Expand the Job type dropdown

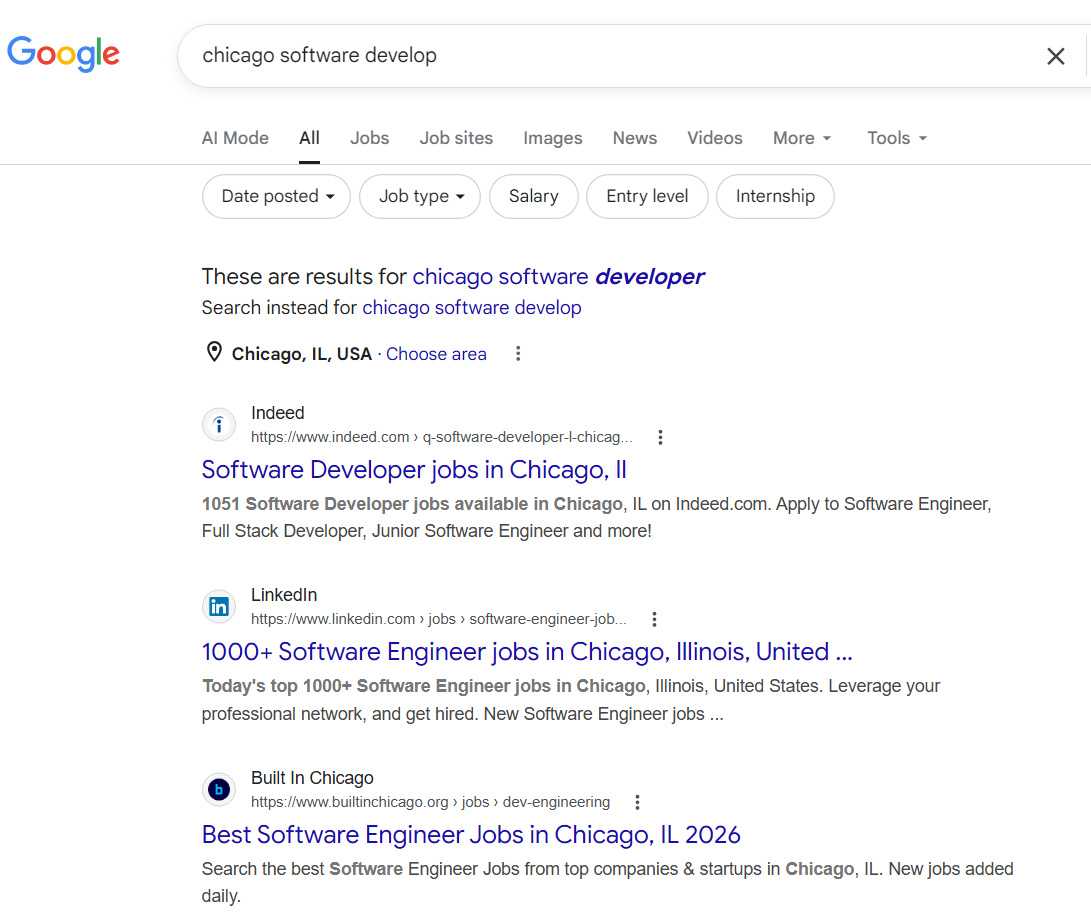tap(420, 196)
